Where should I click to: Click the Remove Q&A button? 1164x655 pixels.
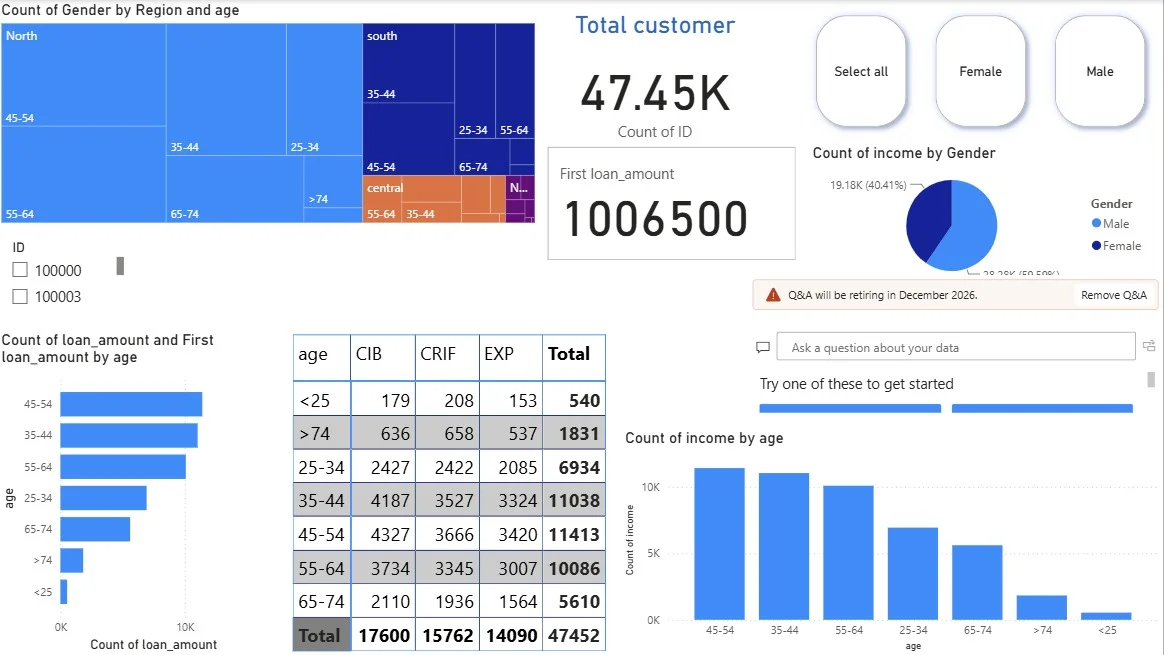[x=1114, y=295]
